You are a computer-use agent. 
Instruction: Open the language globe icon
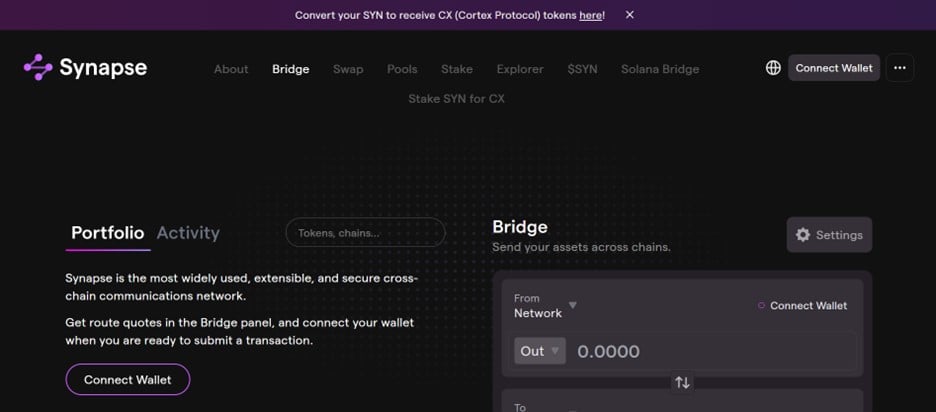pyautogui.click(x=773, y=68)
